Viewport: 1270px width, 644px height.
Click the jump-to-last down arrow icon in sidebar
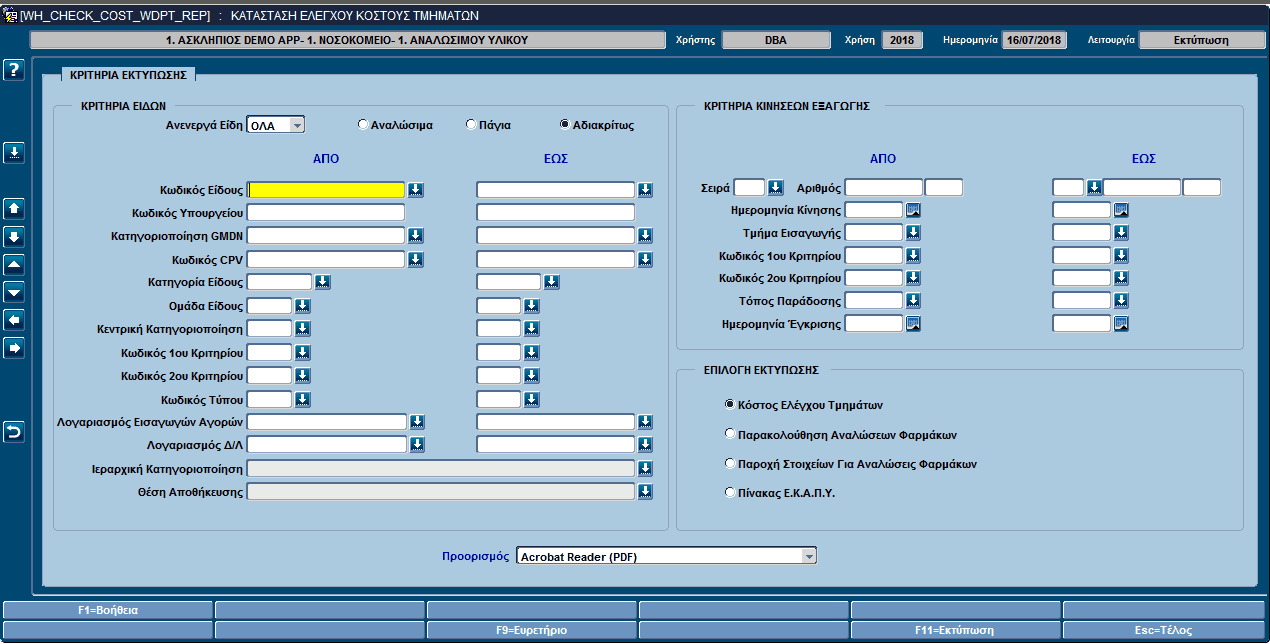tap(14, 237)
